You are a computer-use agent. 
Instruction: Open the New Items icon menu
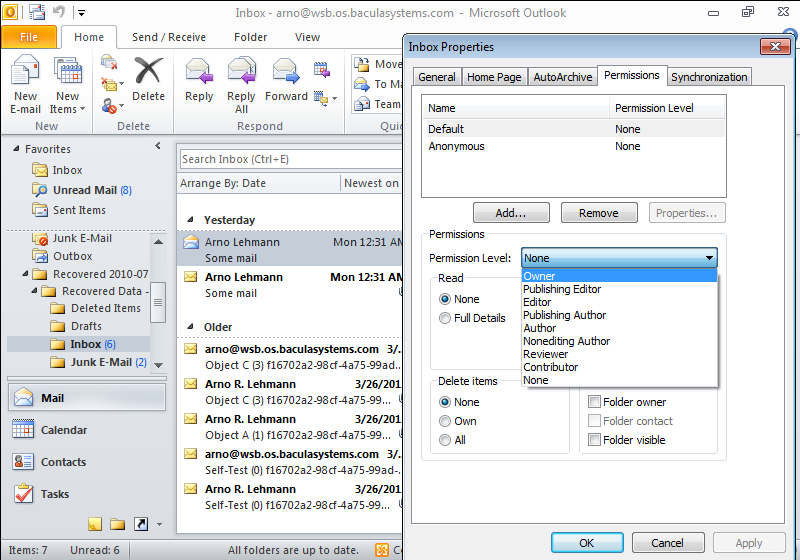point(67,70)
